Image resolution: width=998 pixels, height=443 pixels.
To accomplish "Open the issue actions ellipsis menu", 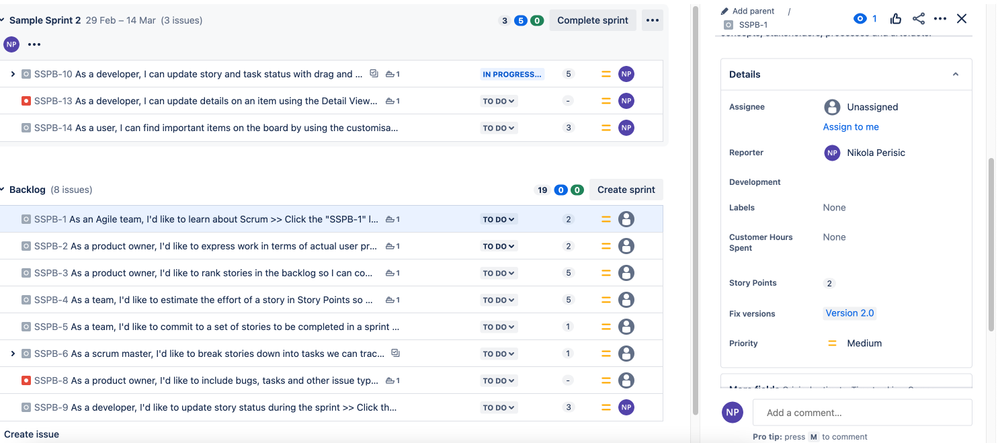I will (940, 18).
